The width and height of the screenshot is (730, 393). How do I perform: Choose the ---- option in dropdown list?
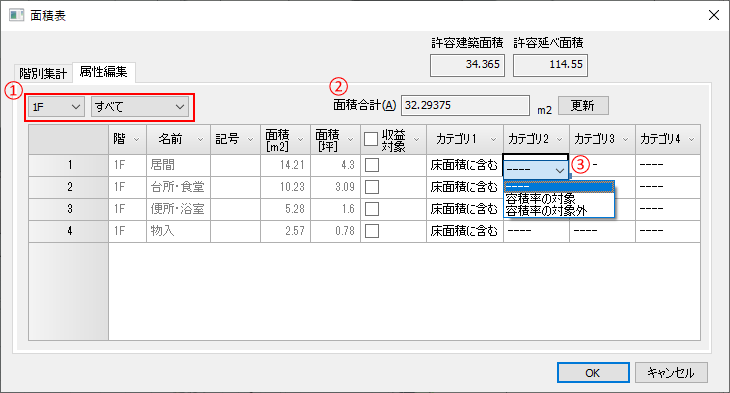(559, 187)
